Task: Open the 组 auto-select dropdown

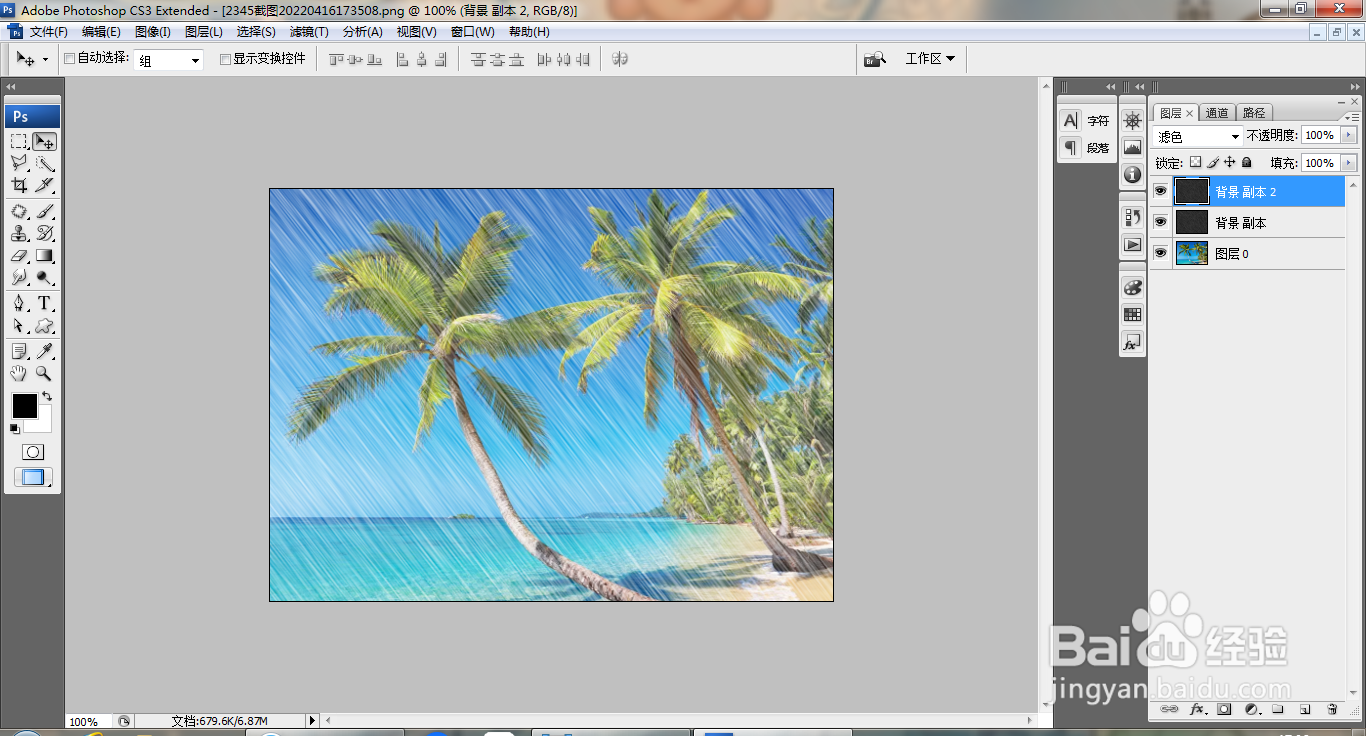Action: tap(169, 60)
